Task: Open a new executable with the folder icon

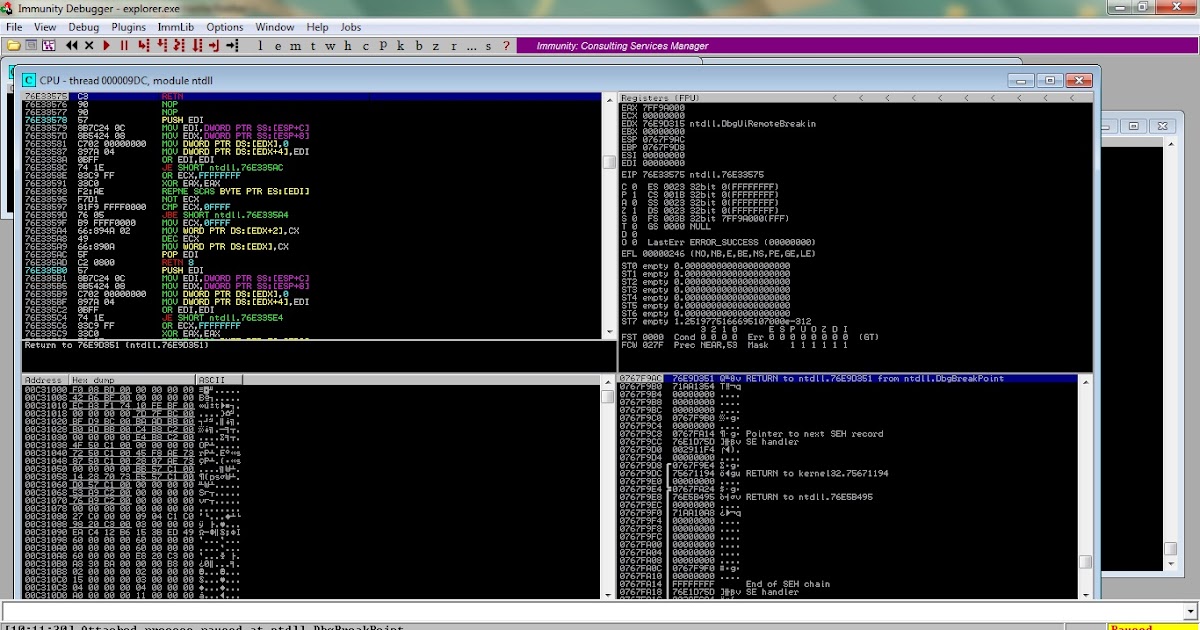Action: pos(12,45)
